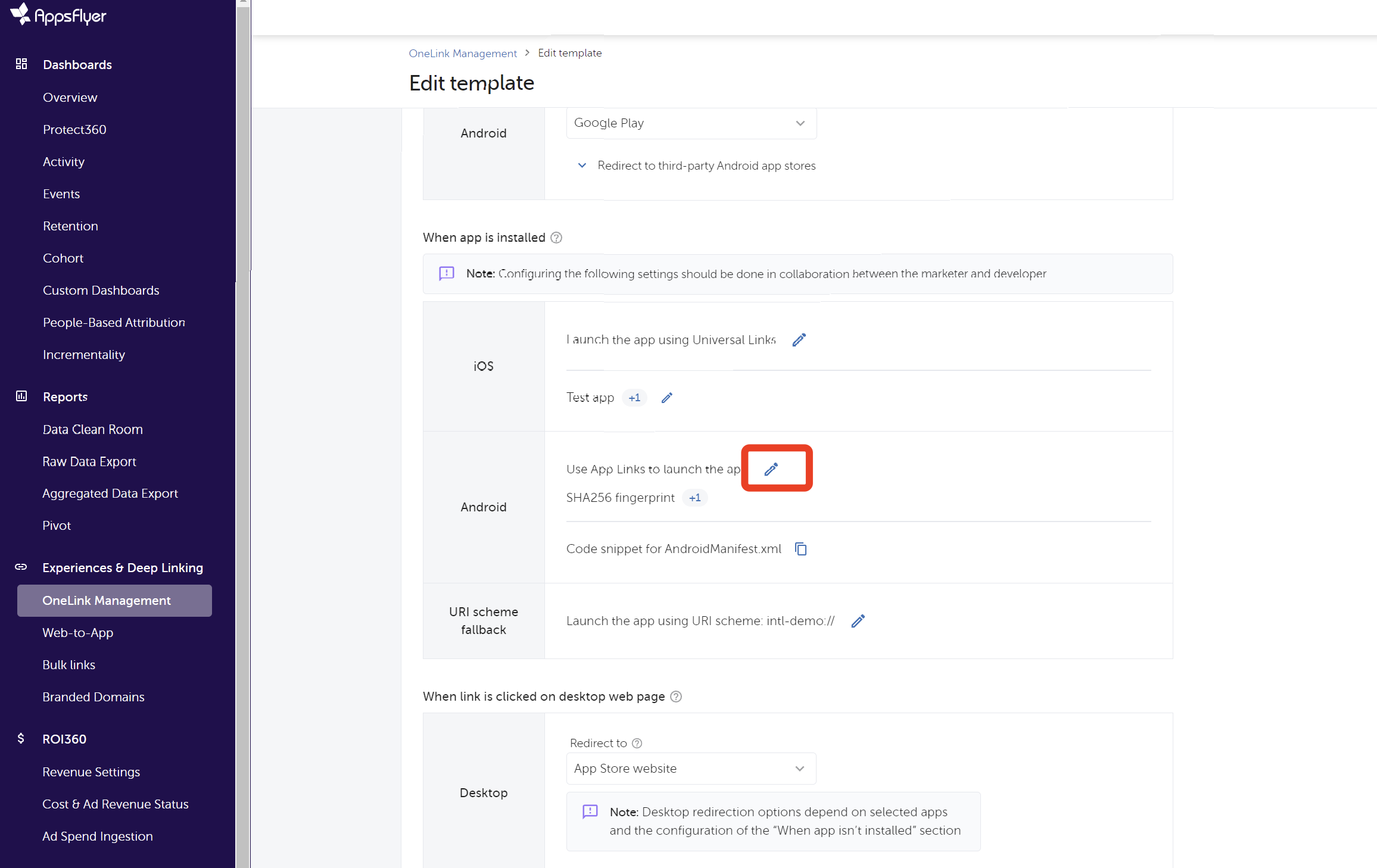Edit the Universal Links launch setting
The image size is (1377, 868).
pos(799,339)
